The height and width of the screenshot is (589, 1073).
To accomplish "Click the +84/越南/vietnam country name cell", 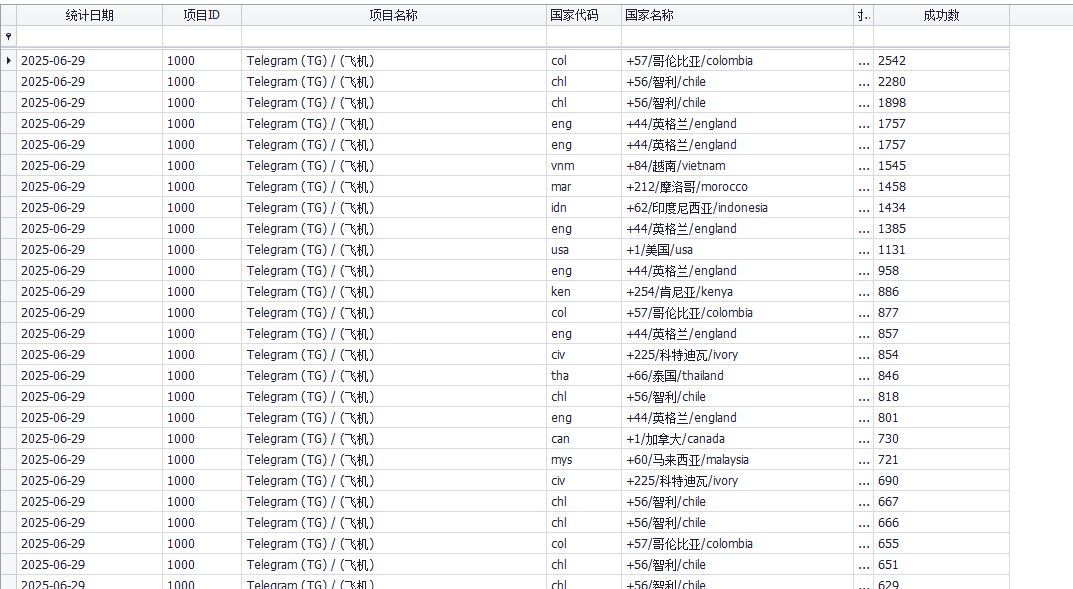I will (738, 166).
